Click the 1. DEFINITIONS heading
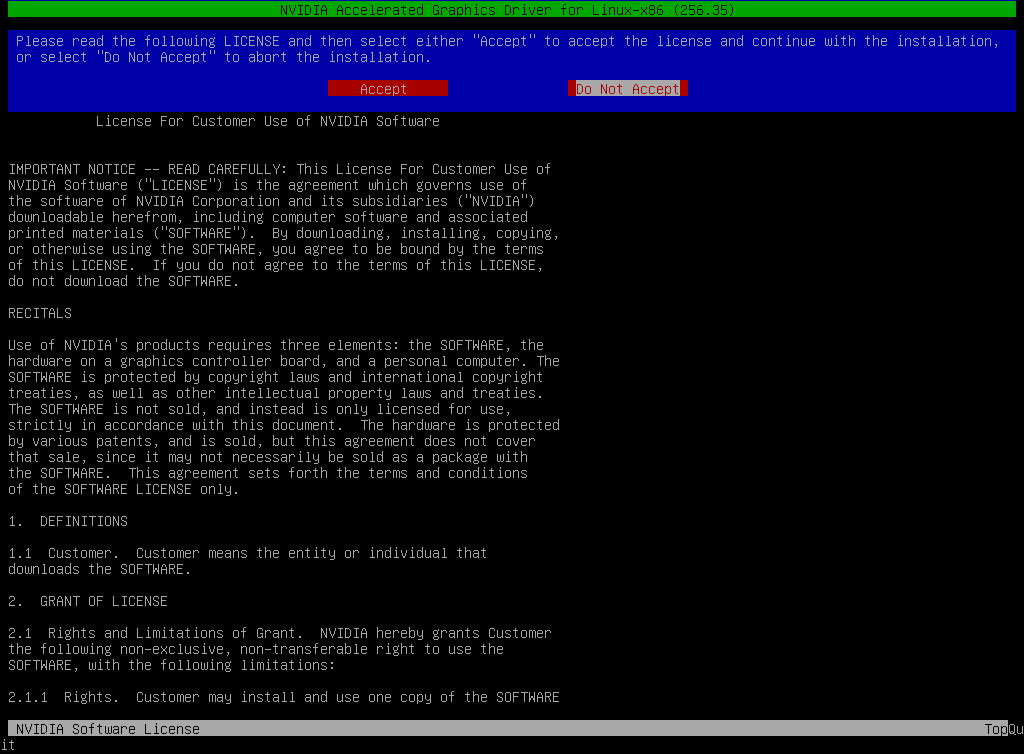Viewport: 1024px width, 754px height. 68,522
